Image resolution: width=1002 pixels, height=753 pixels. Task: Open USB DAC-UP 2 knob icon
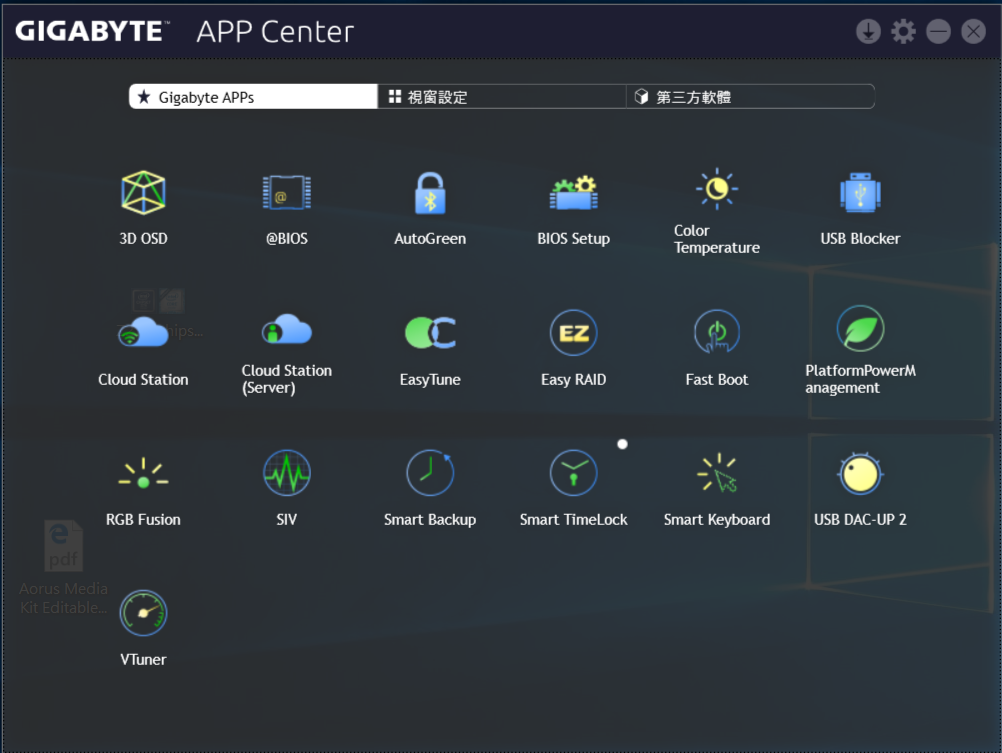[x=860, y=473]
